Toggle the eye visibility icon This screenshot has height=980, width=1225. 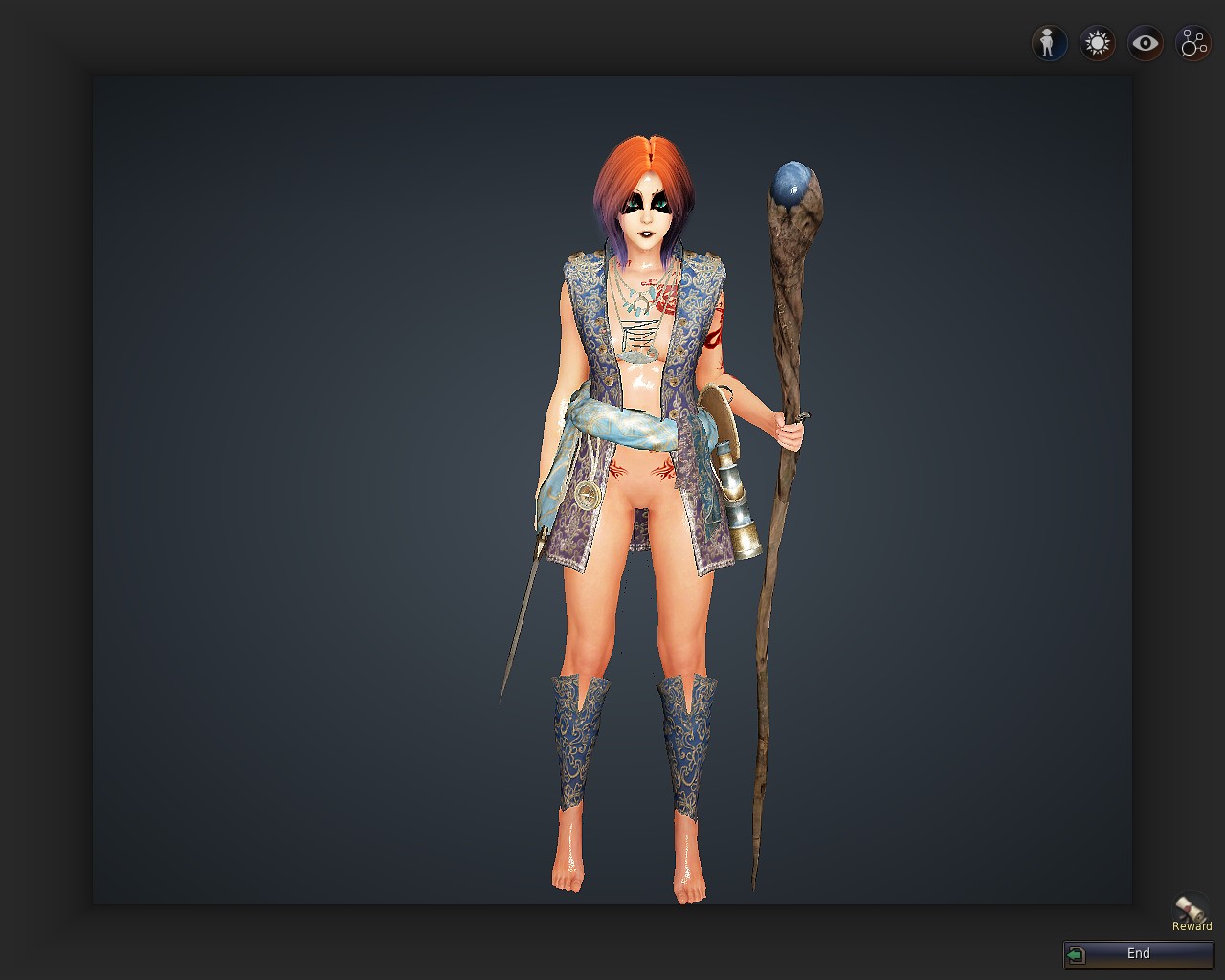pos(1145,43)
